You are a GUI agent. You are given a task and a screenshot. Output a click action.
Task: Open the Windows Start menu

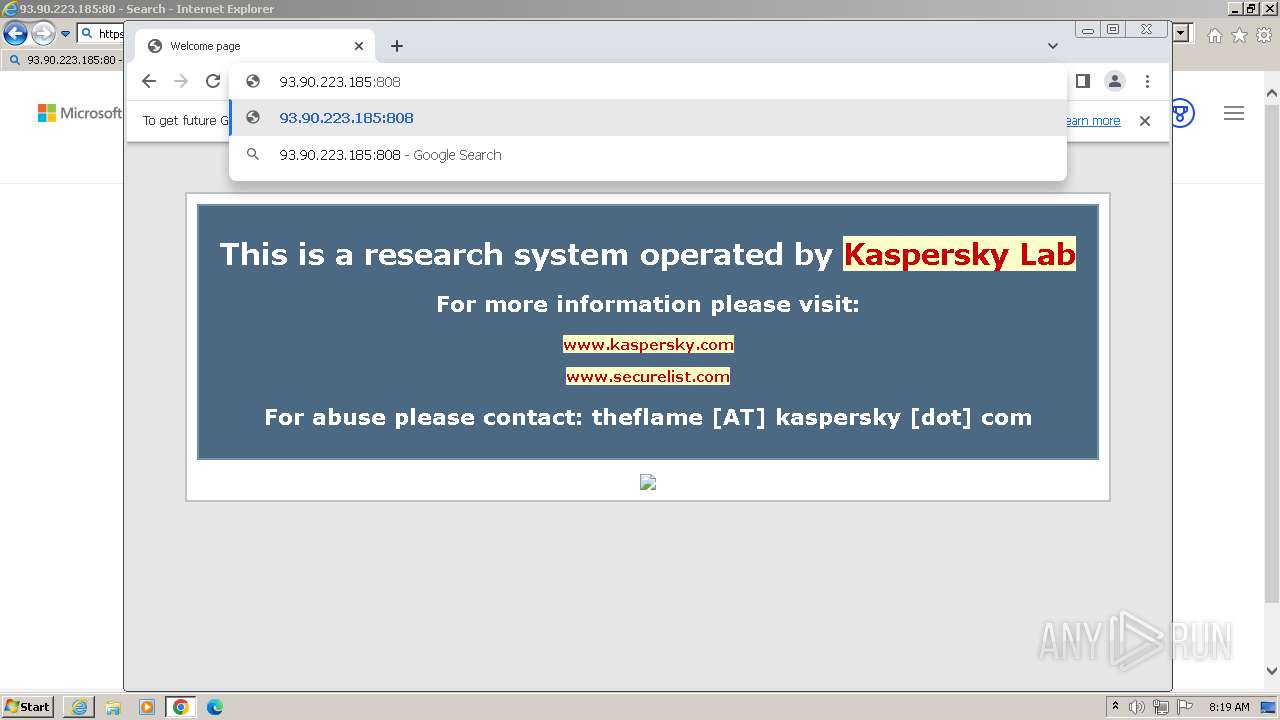tap(27, 707)
